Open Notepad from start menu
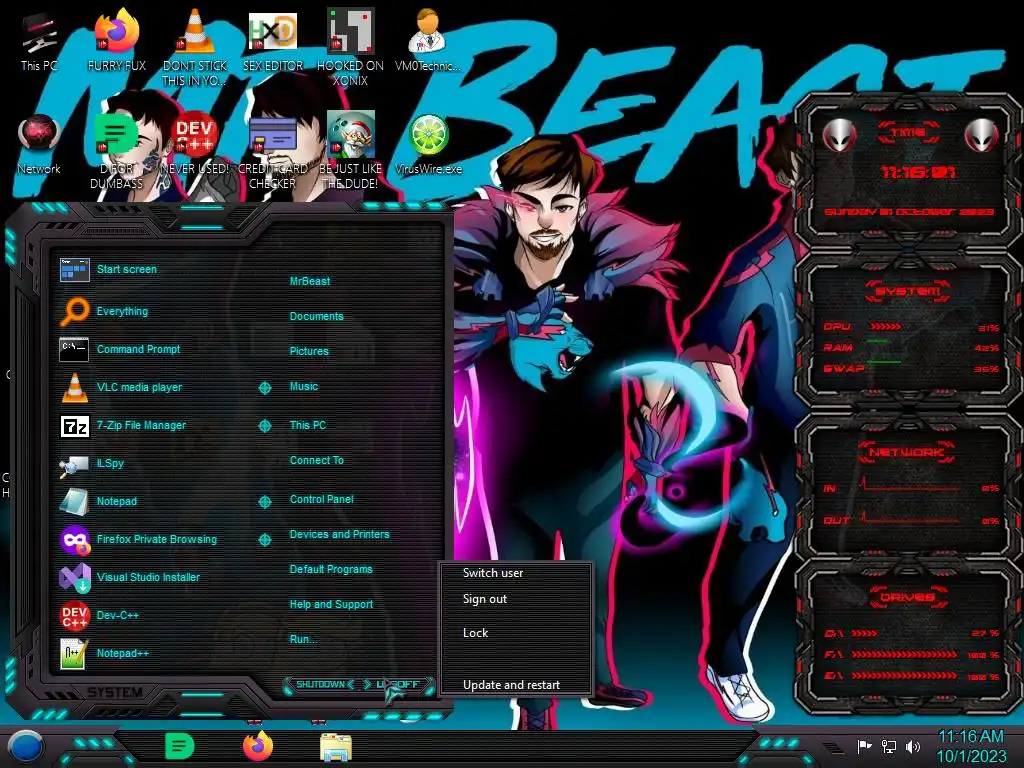The width and height of the screenshot is (1024, 768). pyautogui.click(x=98, y=501)
